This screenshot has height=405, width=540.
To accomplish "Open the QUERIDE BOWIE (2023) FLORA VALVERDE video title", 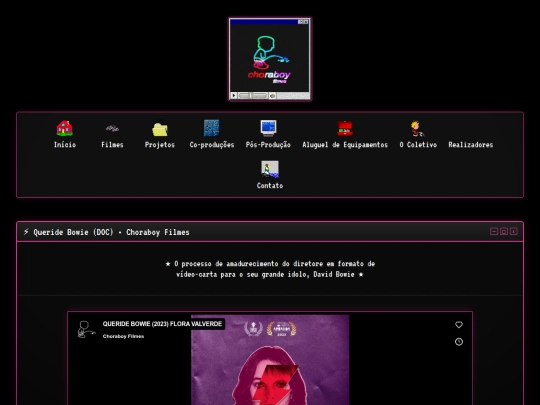I will (162, 324).
